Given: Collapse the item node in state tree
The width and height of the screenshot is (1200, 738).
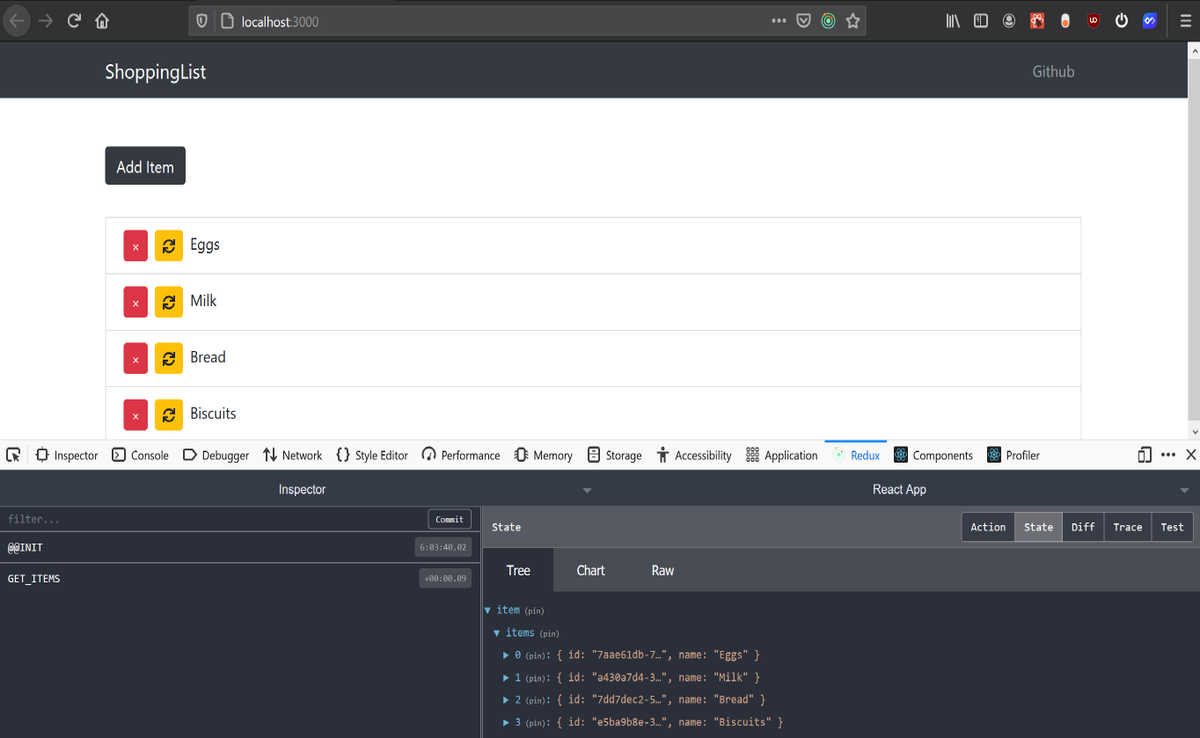Looking at the screenshot, I should [487, 610].
